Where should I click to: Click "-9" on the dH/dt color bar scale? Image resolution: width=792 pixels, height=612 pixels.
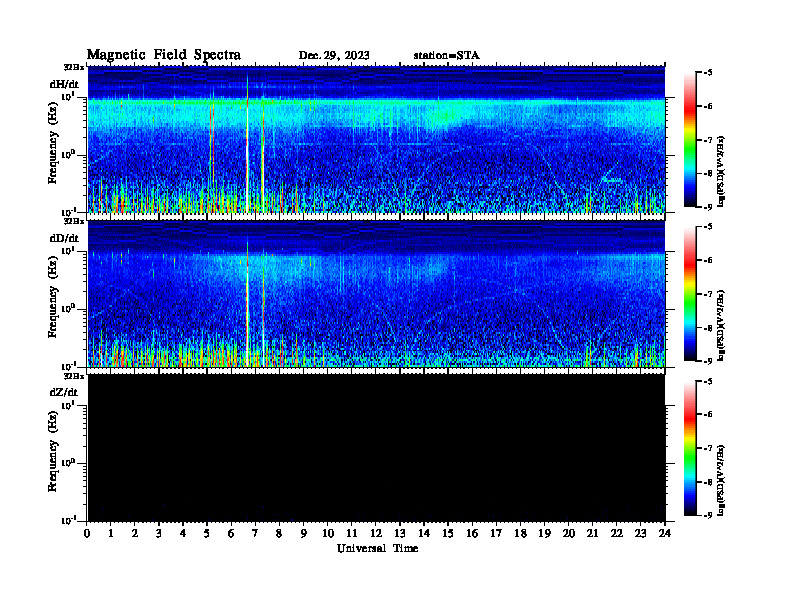708,207
